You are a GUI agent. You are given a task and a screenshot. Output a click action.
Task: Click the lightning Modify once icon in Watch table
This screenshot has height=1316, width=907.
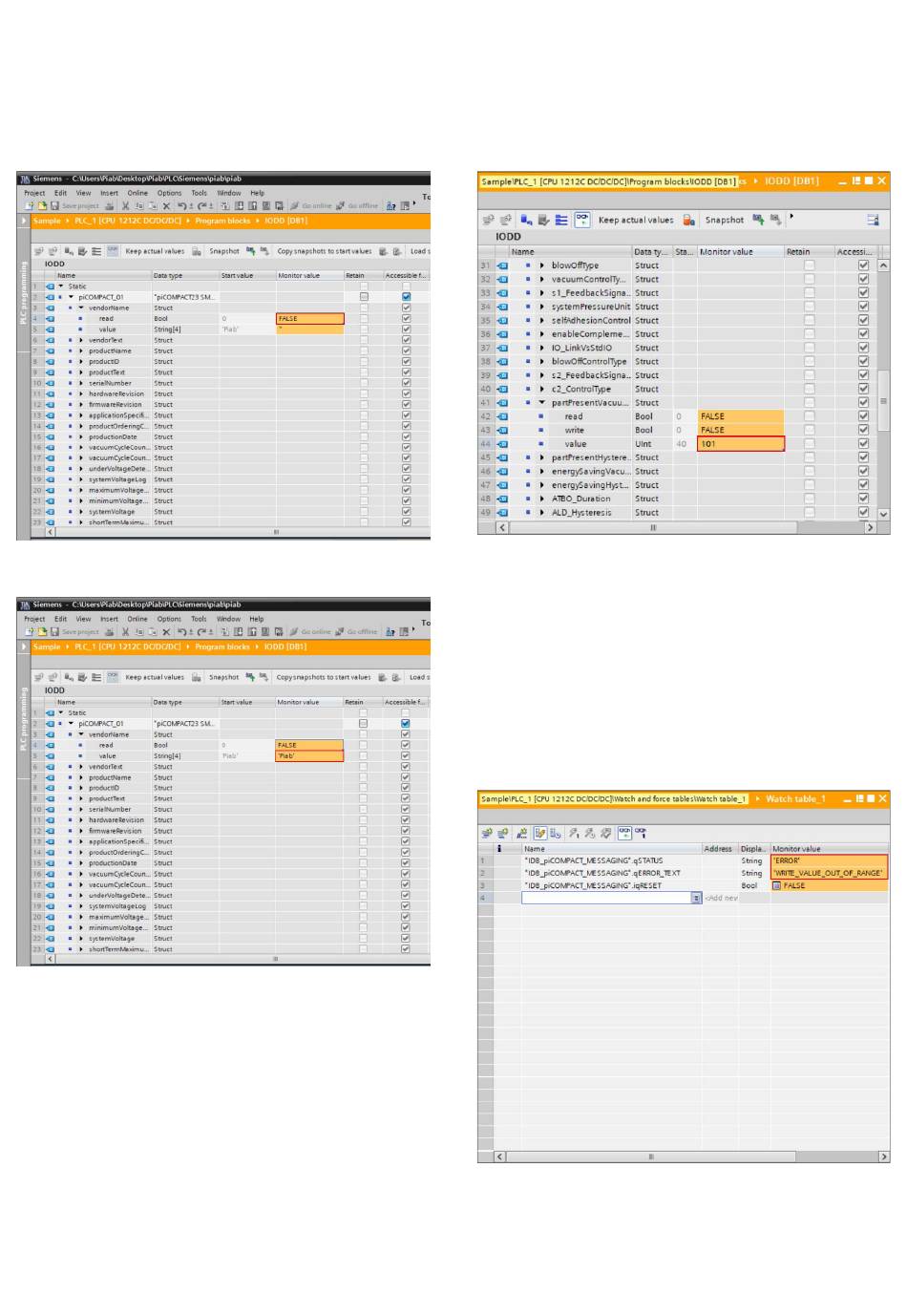574,833
